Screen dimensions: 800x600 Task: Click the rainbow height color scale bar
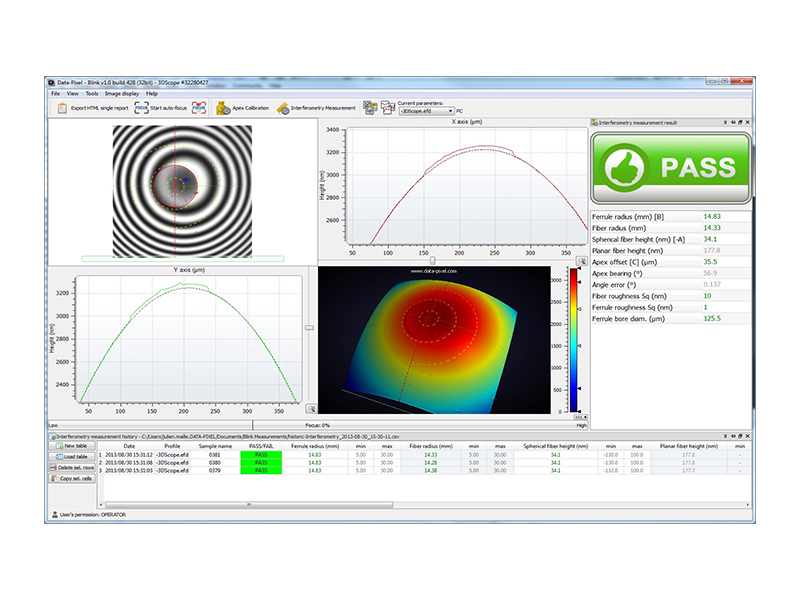(574, 340)
